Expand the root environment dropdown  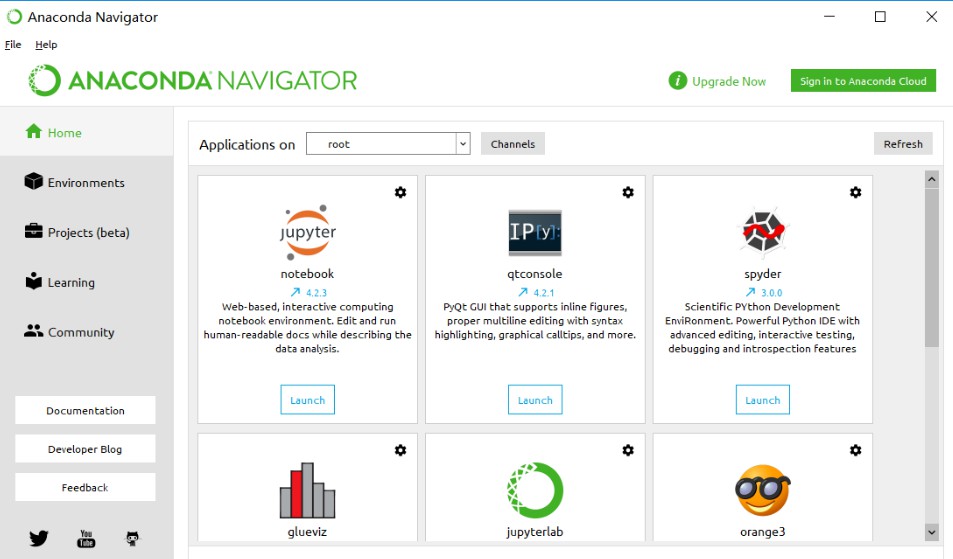tap(463, 144)
